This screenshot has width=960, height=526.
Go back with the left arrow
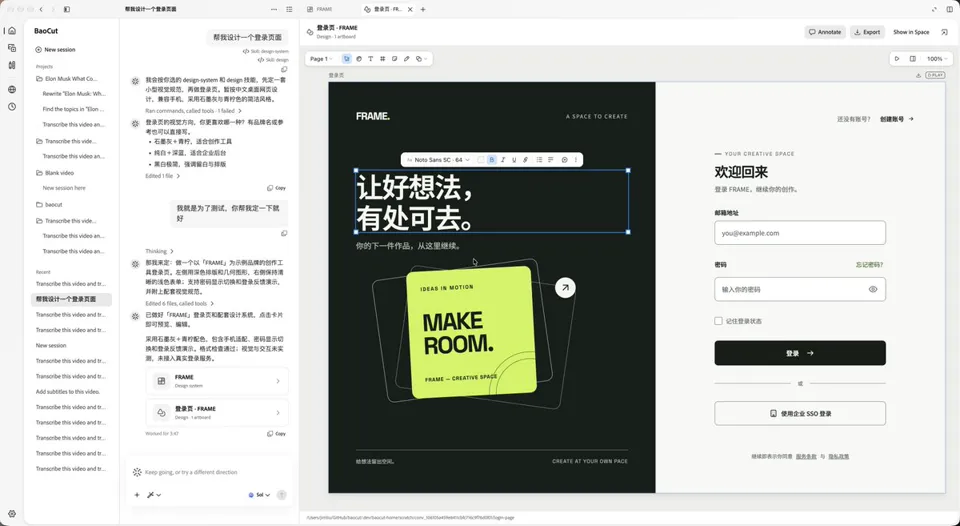(41, 9)
